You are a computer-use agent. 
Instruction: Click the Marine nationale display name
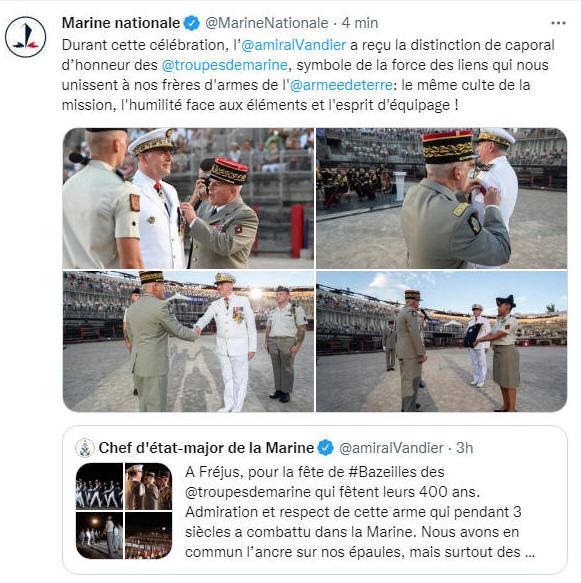(121, 23)
